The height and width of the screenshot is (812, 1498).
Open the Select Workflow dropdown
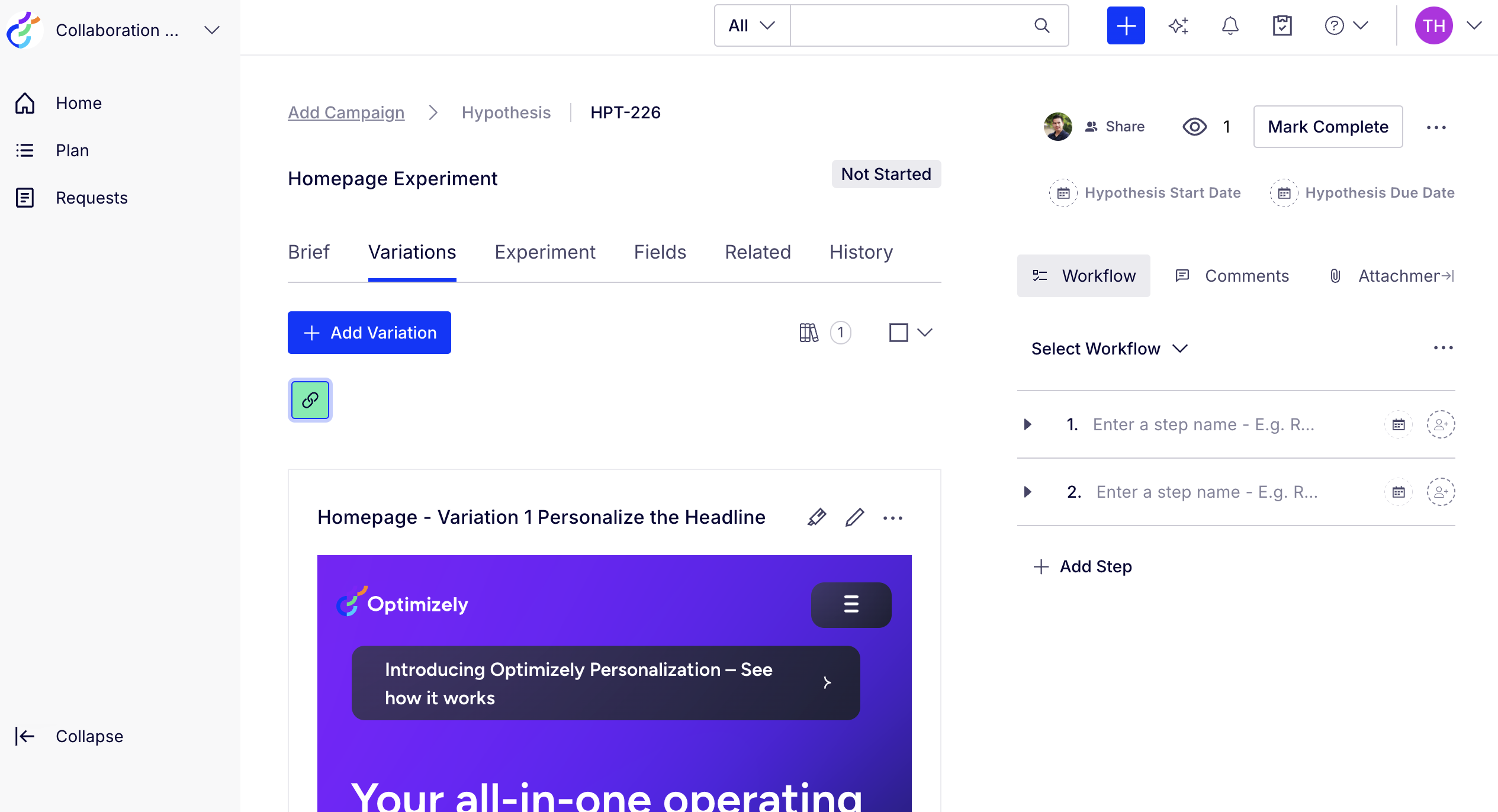pos(1110,349)
